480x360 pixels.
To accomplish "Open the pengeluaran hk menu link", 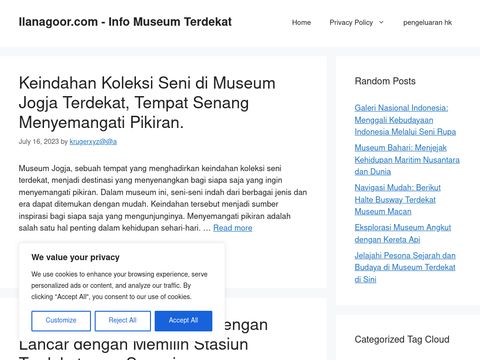I will tap(427, 23).
